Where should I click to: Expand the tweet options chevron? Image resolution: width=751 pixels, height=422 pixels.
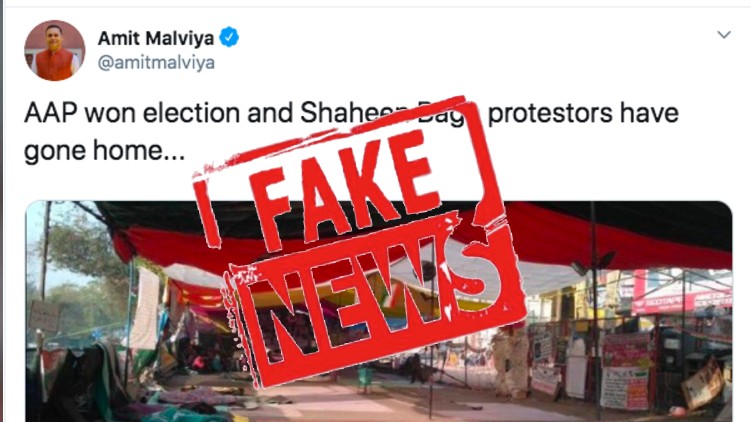point(724,34)
